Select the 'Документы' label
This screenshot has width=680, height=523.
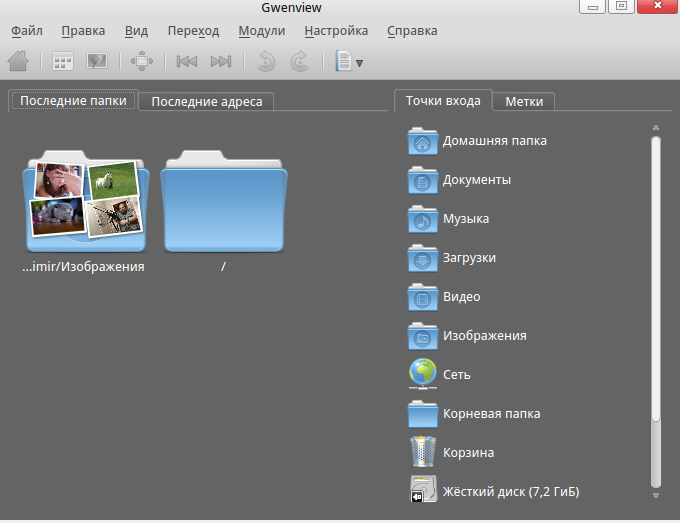(x=477, y=180)
